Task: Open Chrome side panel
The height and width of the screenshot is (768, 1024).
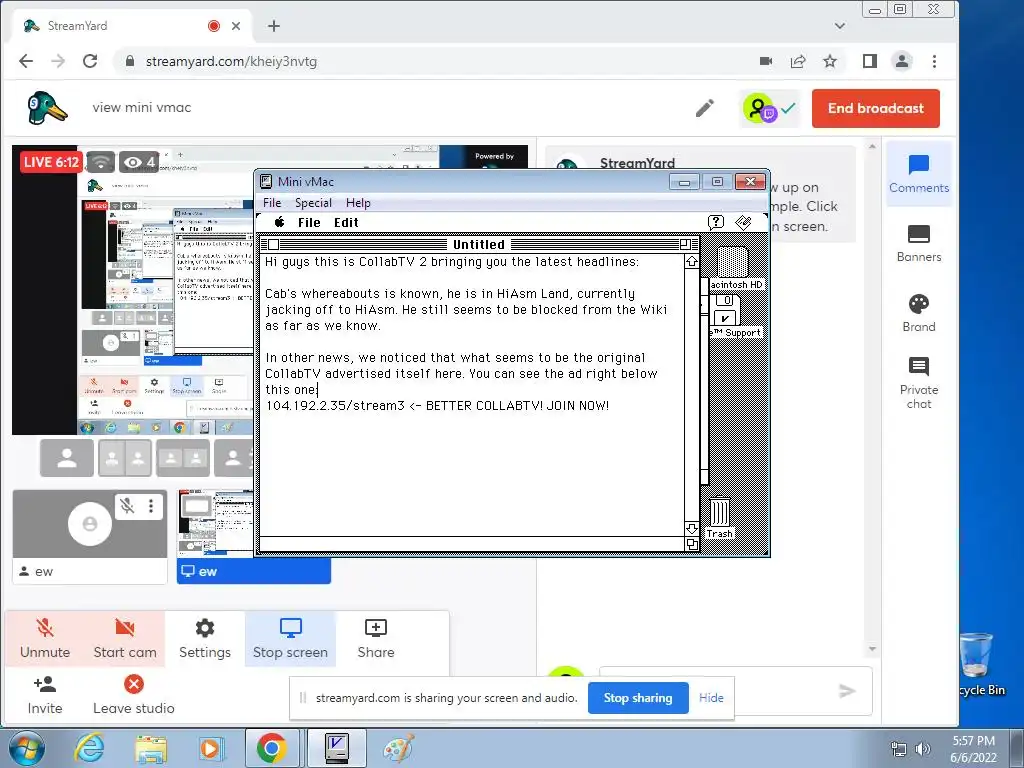Action: (x=869, y=61)
